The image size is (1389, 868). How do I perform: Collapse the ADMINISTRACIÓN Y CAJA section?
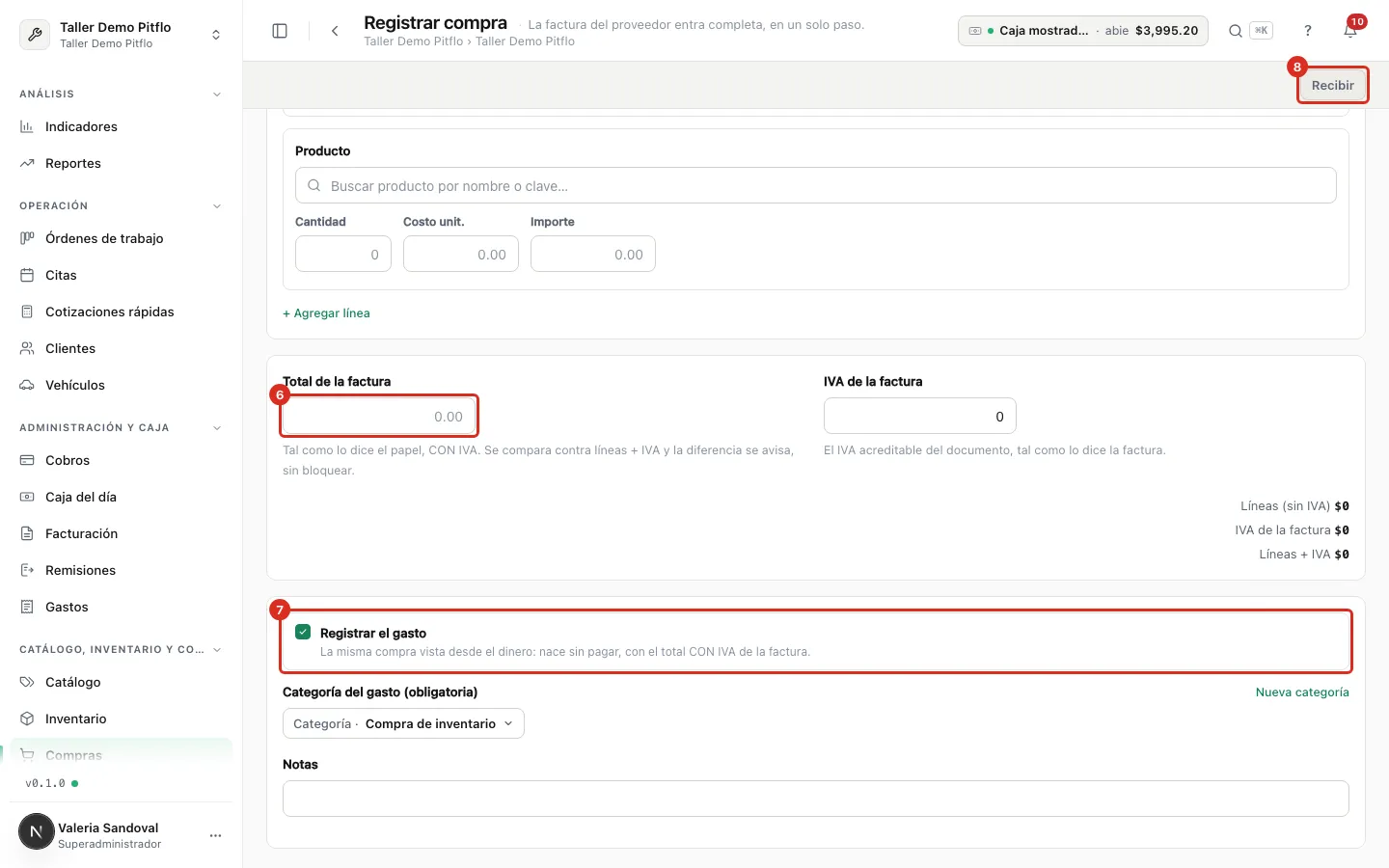pyautogui.click(x=216, y=428)
